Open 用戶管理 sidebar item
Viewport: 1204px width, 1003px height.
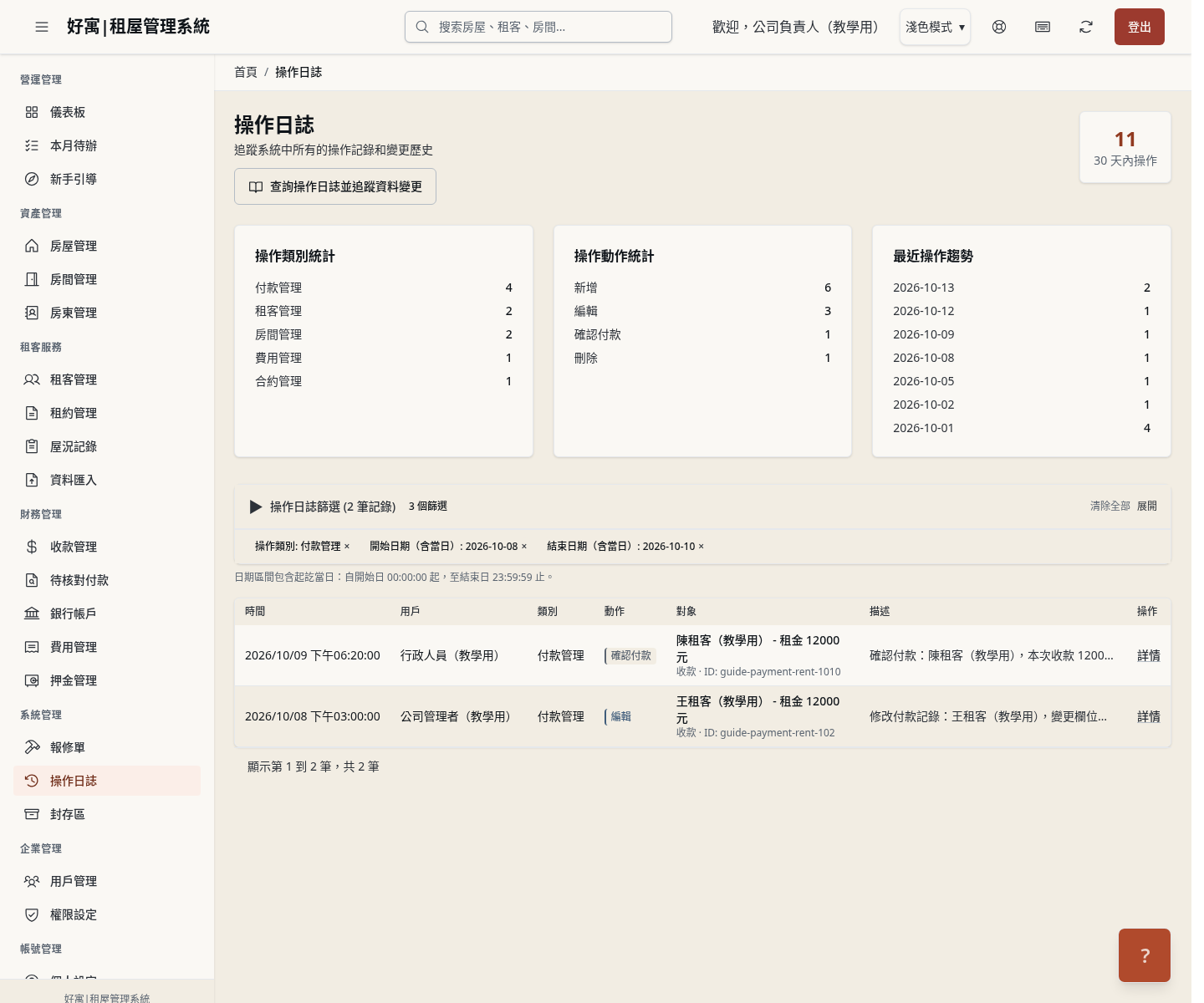click(107, 881)
